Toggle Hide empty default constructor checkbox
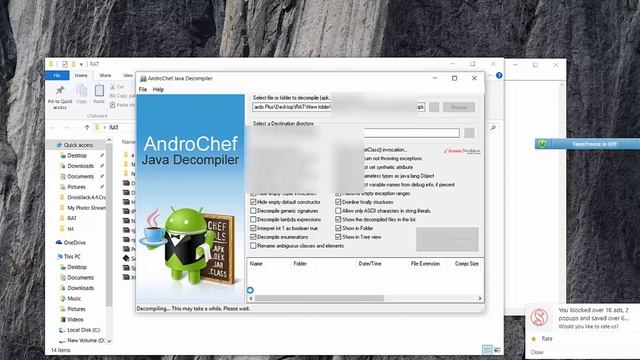Screen dimensions: 640x360 [253, 202]
